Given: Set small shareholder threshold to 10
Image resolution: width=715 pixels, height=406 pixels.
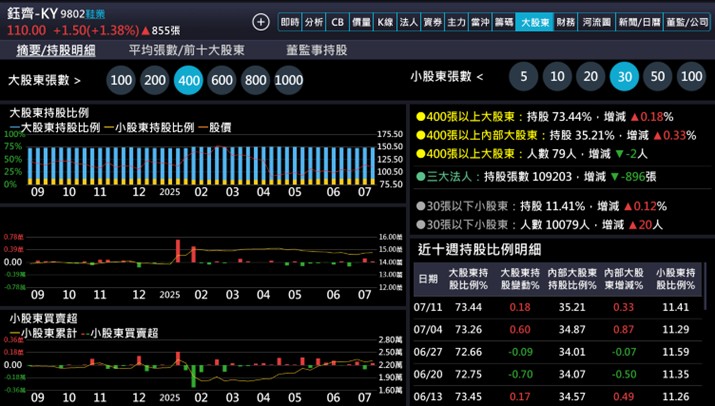Looking at the screenshot, I should click(557, 76).
